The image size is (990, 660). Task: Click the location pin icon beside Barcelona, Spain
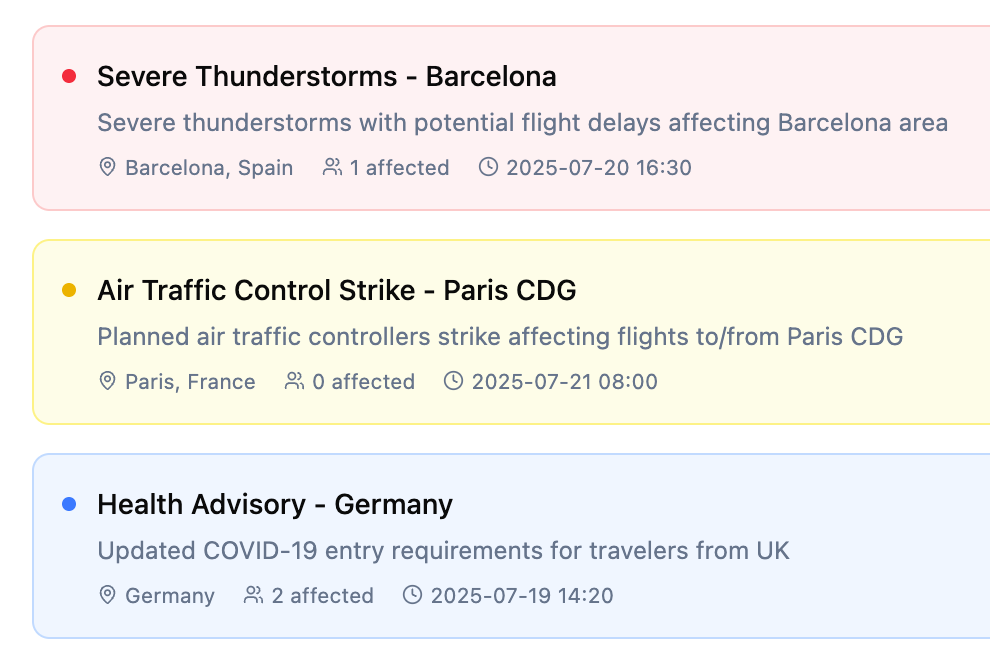pos(107,167)
